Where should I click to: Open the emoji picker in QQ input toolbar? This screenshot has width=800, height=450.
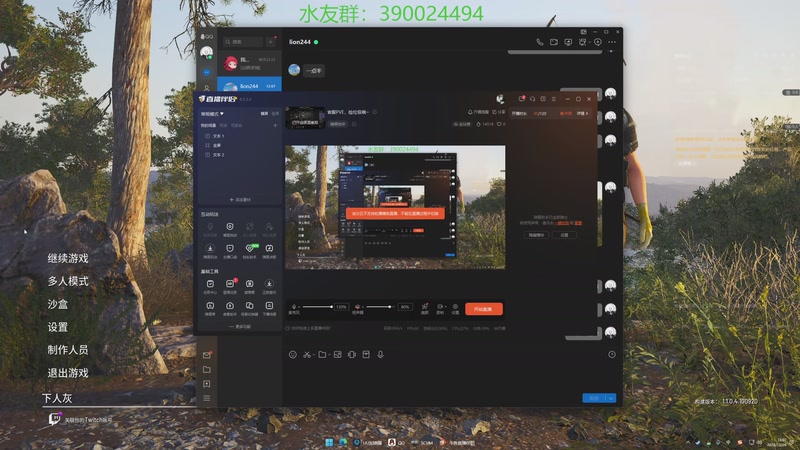coord(293,355)
